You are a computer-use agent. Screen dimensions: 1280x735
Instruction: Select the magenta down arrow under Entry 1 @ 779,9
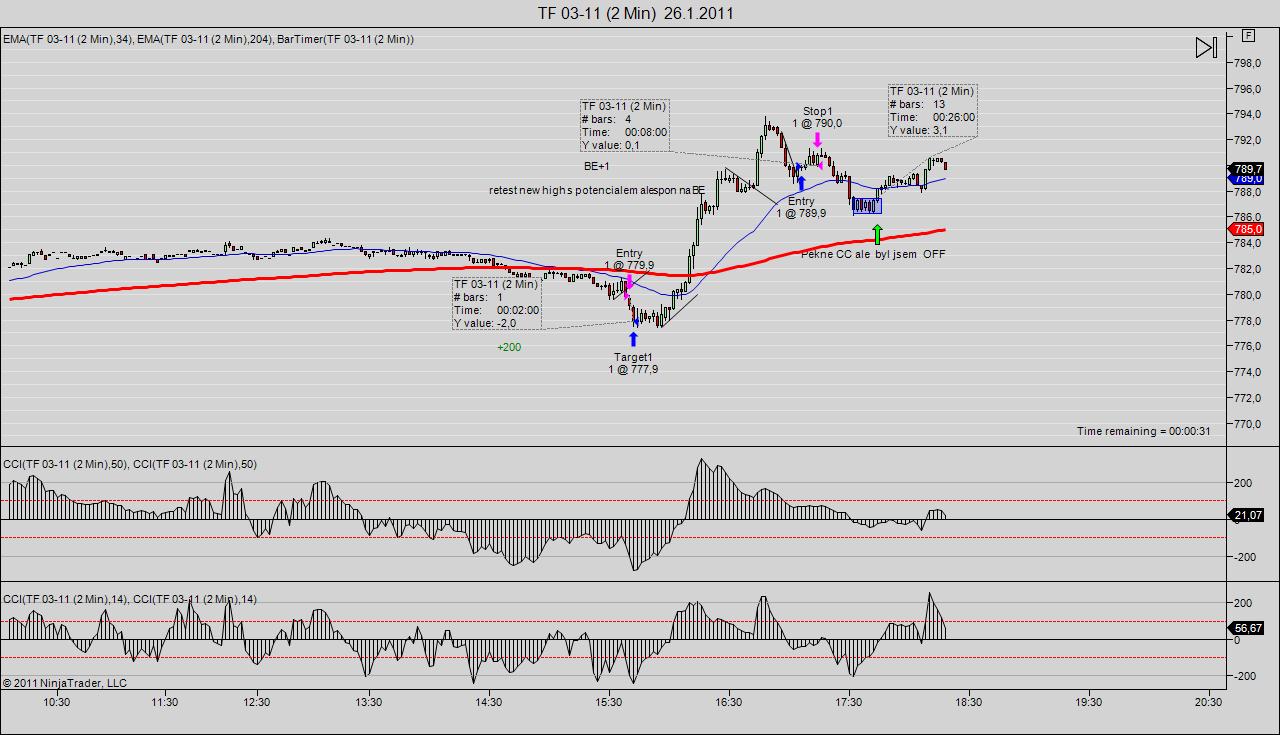629,283
